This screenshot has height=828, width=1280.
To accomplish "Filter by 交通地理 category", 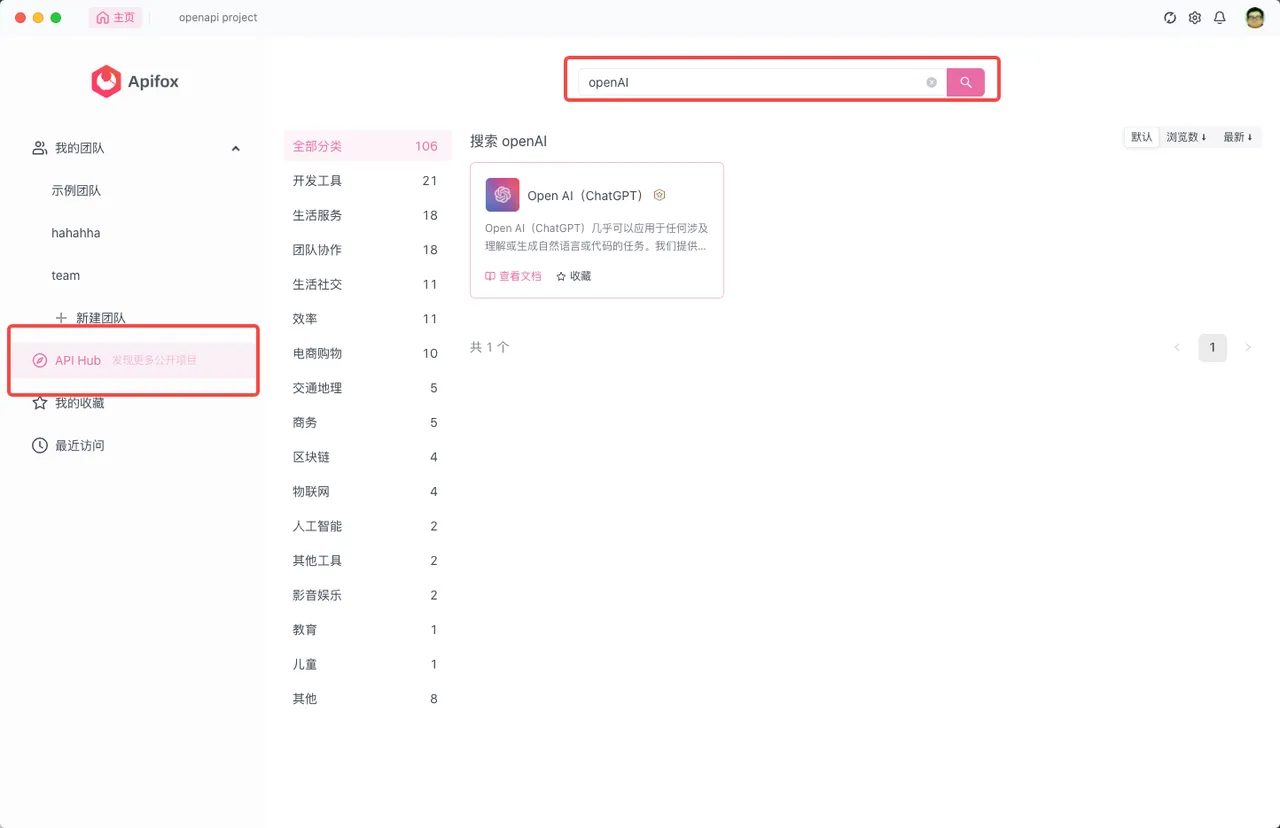I will pos(367,388).
